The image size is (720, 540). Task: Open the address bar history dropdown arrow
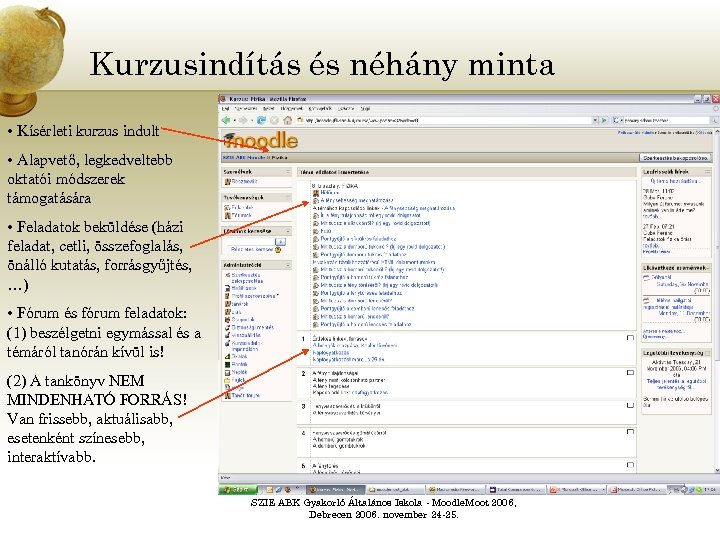[595, 120]
